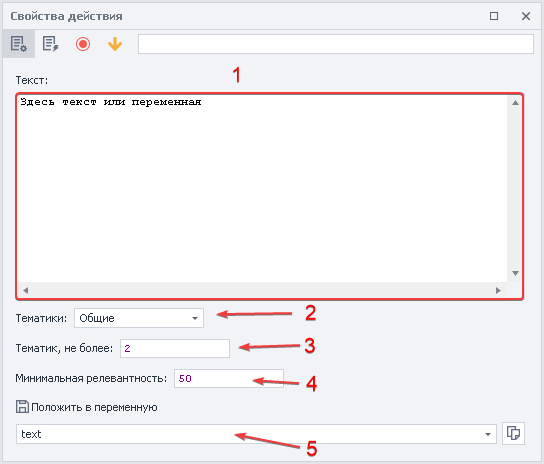
Task: Open the variable dropdown containing text
Action: (x=256, y=434)
